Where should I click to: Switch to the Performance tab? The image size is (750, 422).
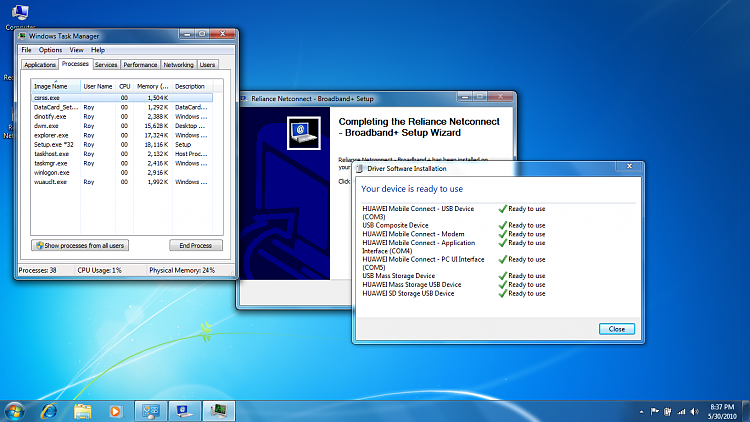pos(140,65)
